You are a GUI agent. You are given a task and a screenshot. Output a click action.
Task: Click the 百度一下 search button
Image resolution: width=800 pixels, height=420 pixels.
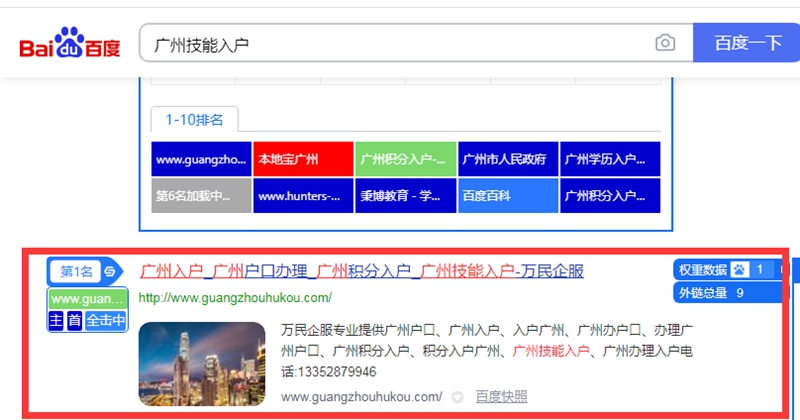[746, 43]
